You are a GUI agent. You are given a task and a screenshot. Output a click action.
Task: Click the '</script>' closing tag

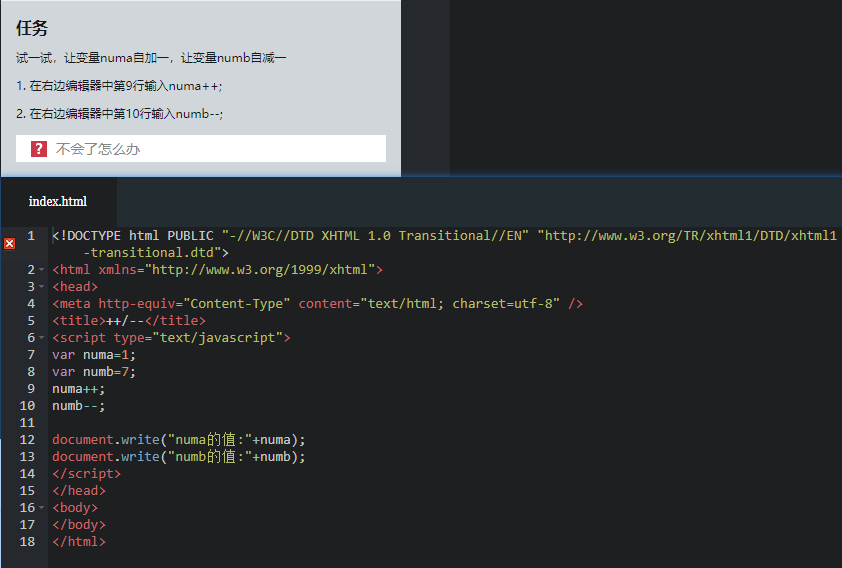pos(86,474)
